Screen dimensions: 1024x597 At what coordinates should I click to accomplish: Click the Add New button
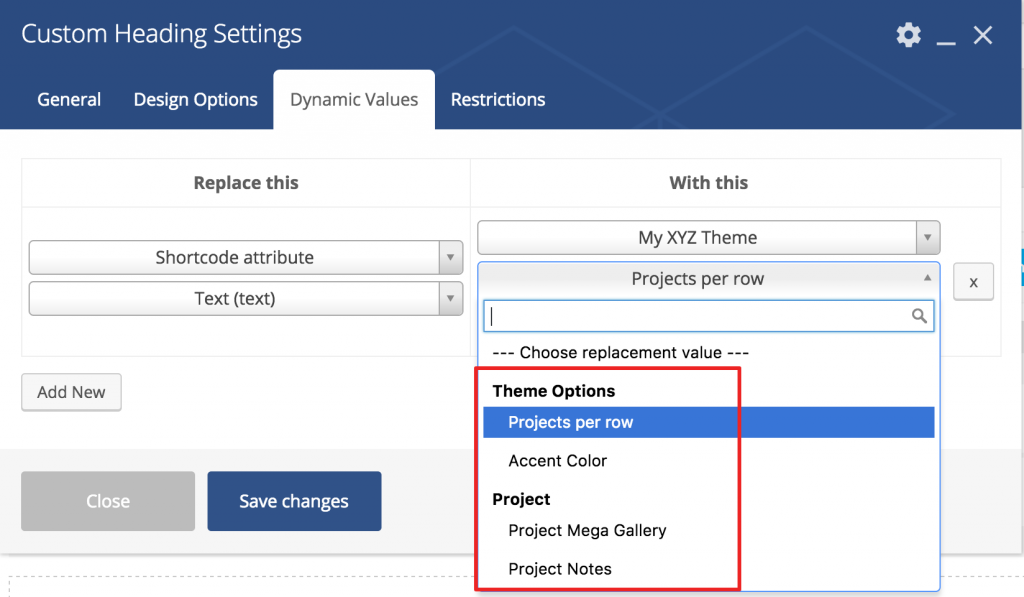pos(71,392)
